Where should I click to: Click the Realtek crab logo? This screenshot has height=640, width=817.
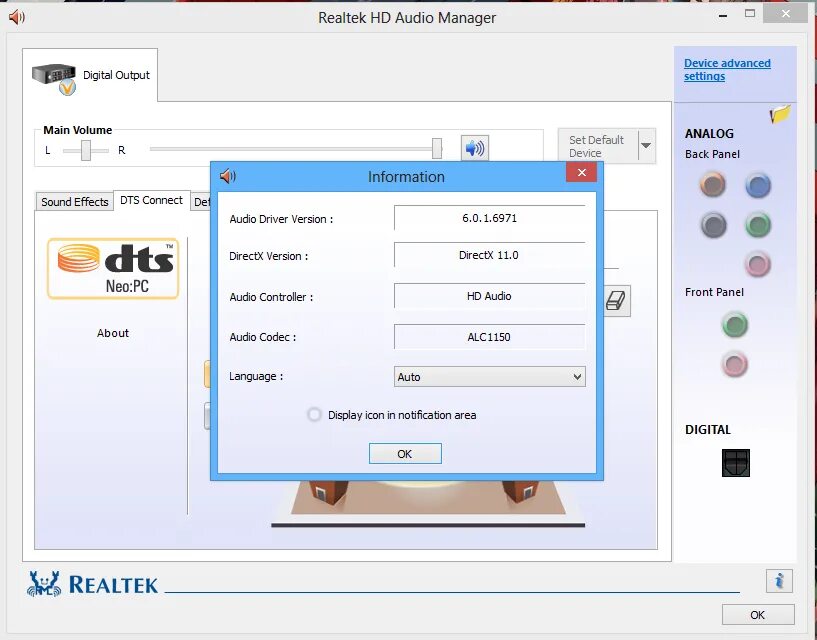pyautogui.click(x=44, y=584)
